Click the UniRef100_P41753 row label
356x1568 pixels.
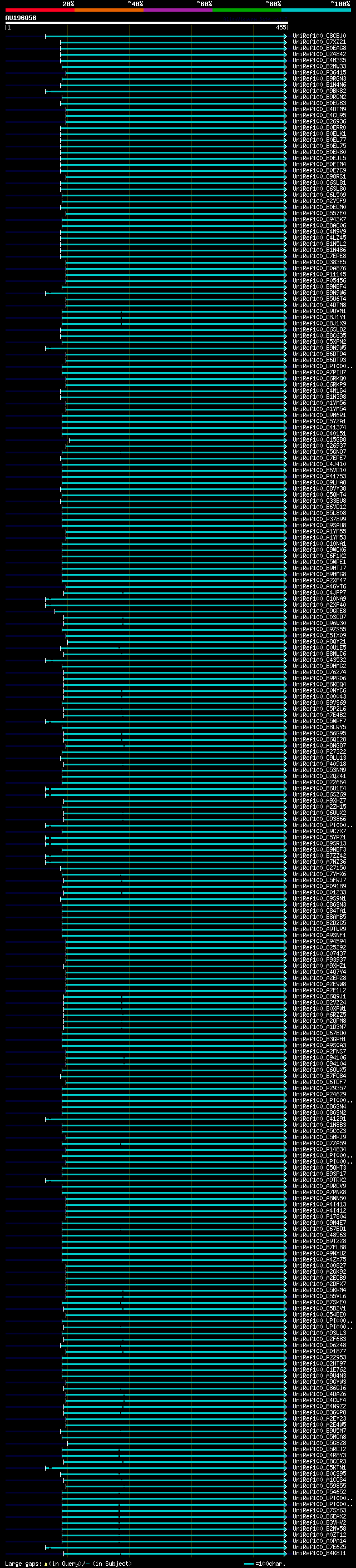tap(319, 477)
